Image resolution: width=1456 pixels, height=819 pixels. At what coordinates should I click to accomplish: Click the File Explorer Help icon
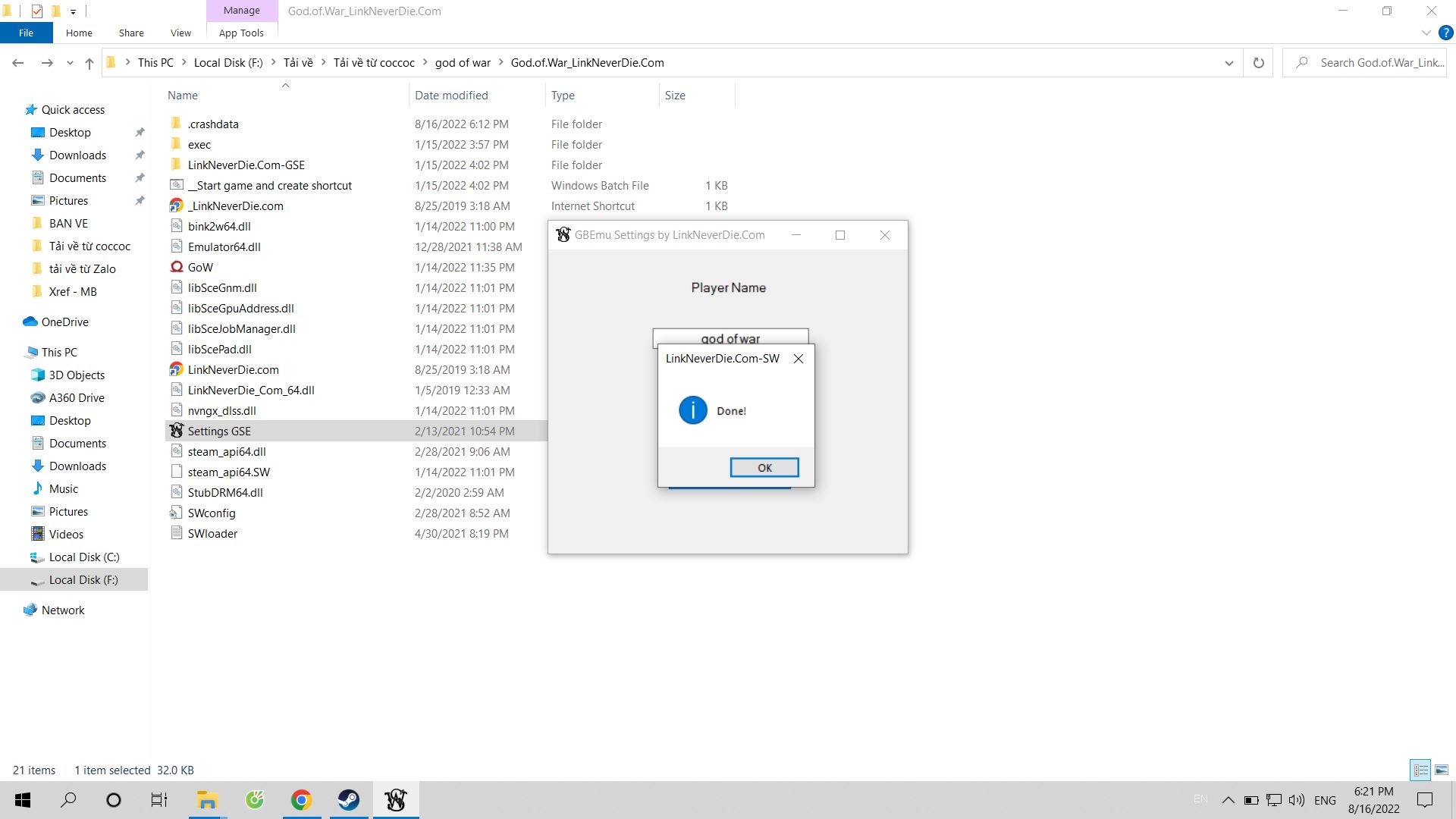point(1445,33)
